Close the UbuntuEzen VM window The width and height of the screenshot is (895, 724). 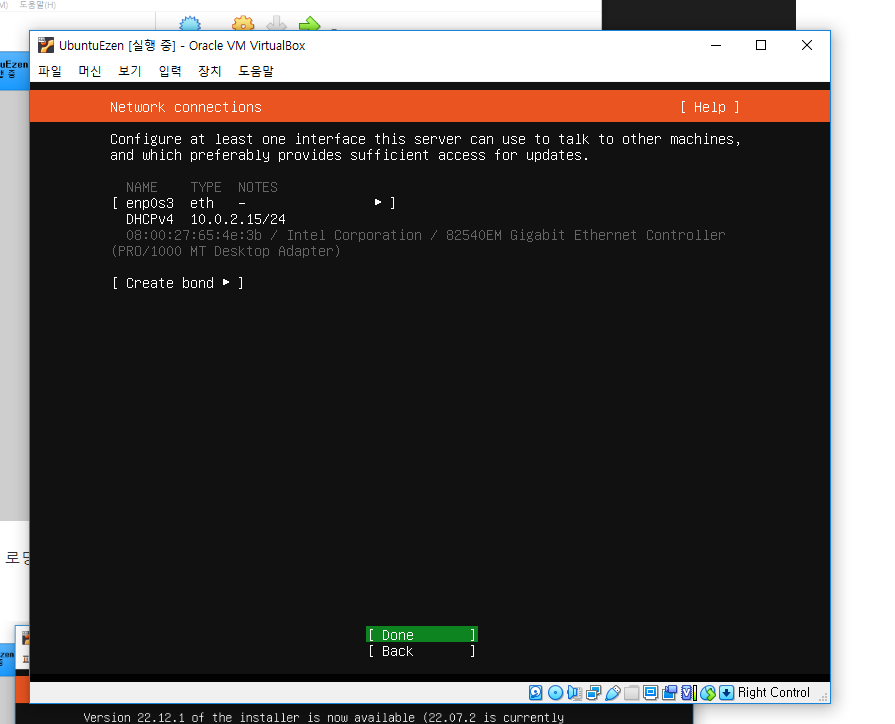pyautogui.click(x=807, y=45)
